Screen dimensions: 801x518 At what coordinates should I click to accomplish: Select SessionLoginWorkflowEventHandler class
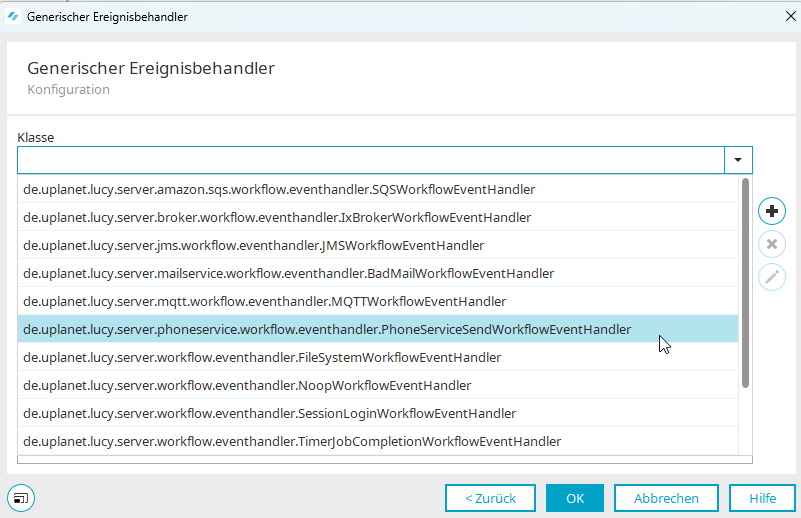[378, 414]
